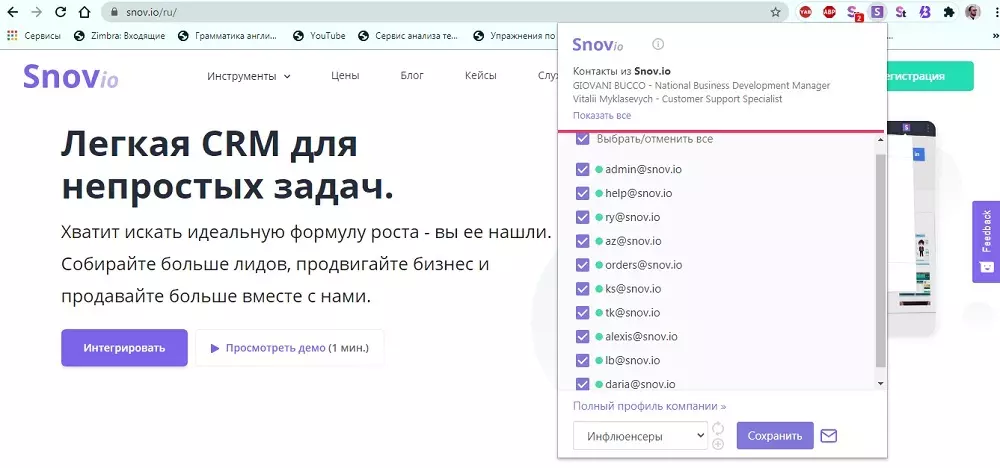Click the Показать все link
The width and height of the screenshot is (1000, 468).
(x=602, y=115)
